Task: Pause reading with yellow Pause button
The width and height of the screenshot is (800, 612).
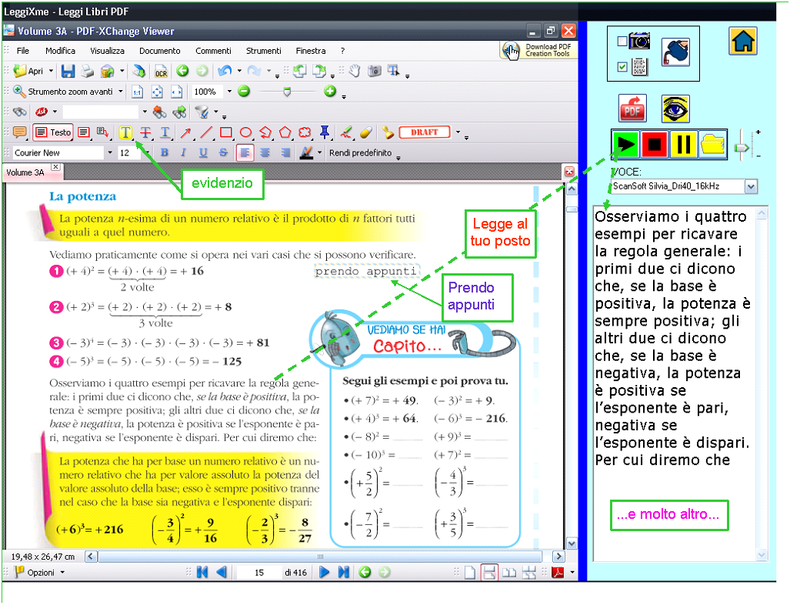Action: [684, 144]
